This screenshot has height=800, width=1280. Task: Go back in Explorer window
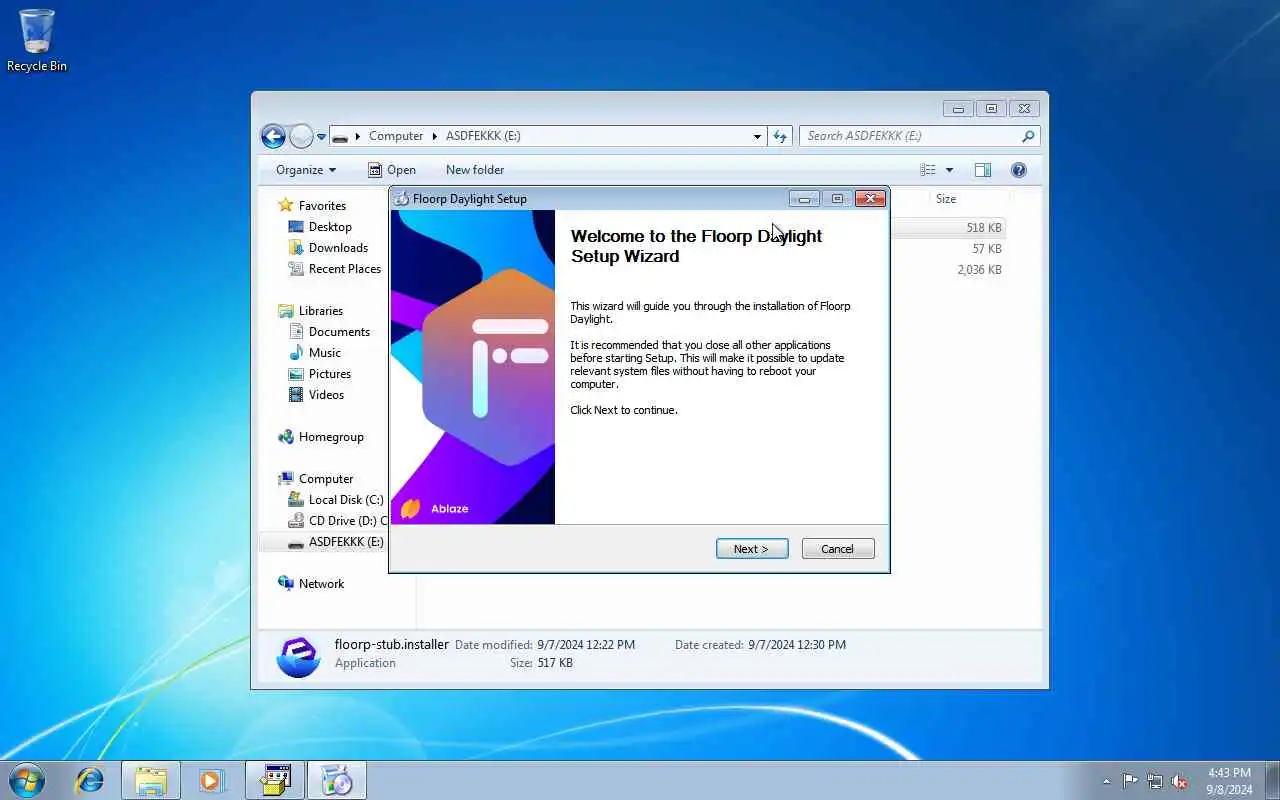pyautogui.click(x=273, y=136)
